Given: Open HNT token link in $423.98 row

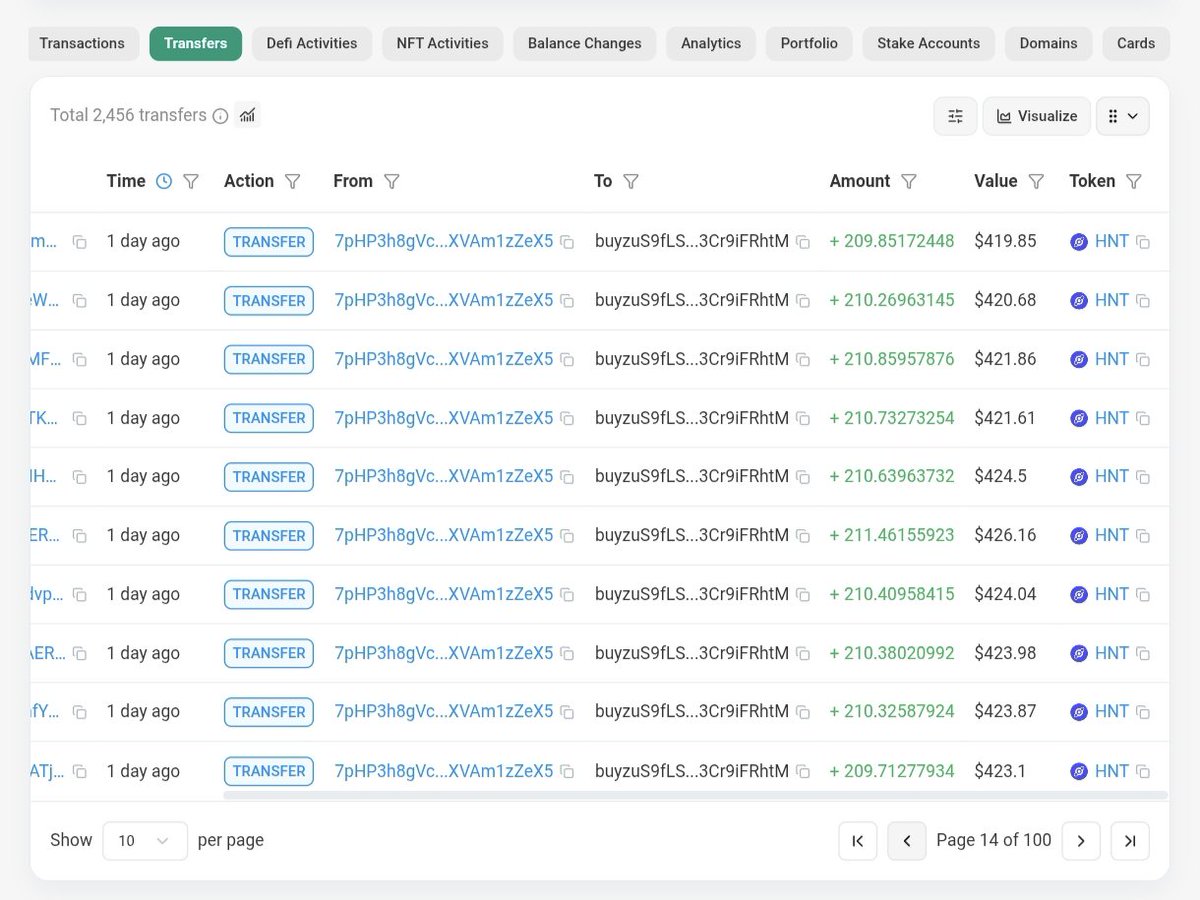Looking at the screenshot, I should pos(1112,653).
